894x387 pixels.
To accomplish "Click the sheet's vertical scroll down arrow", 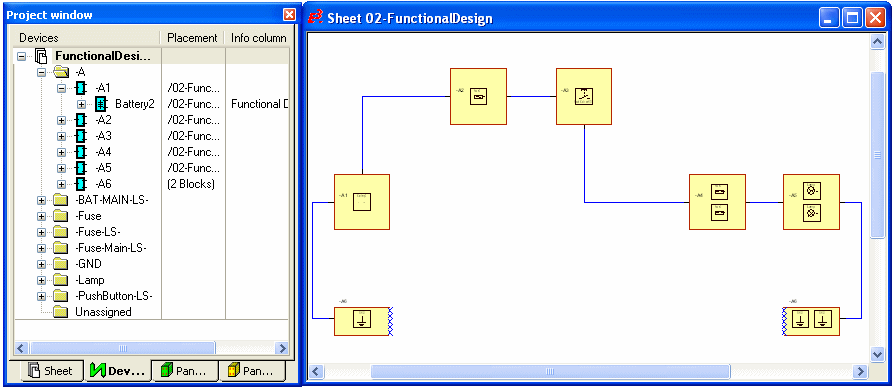I will pos(877,355).
